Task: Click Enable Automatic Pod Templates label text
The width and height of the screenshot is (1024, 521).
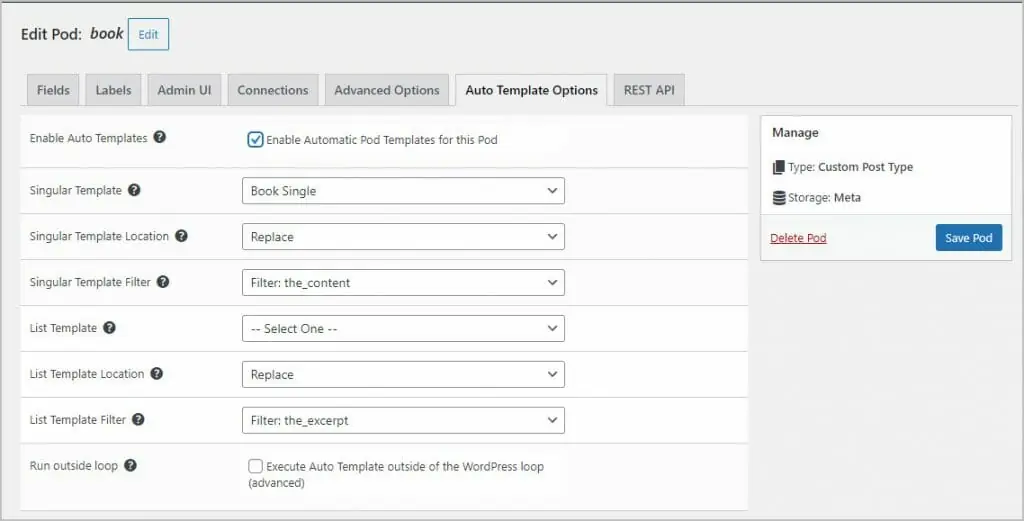Action: (x=382, y=140)
